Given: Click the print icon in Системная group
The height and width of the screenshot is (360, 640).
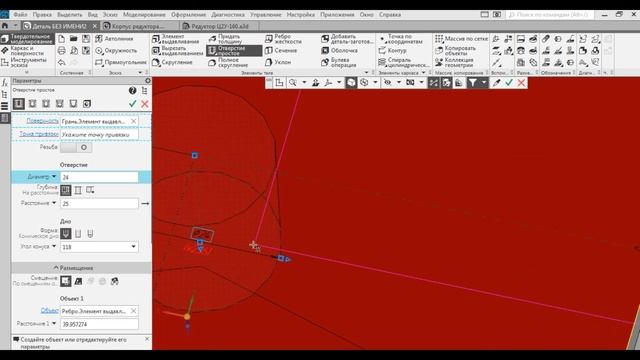Looking at the screenshot, I should pos(62,51).
